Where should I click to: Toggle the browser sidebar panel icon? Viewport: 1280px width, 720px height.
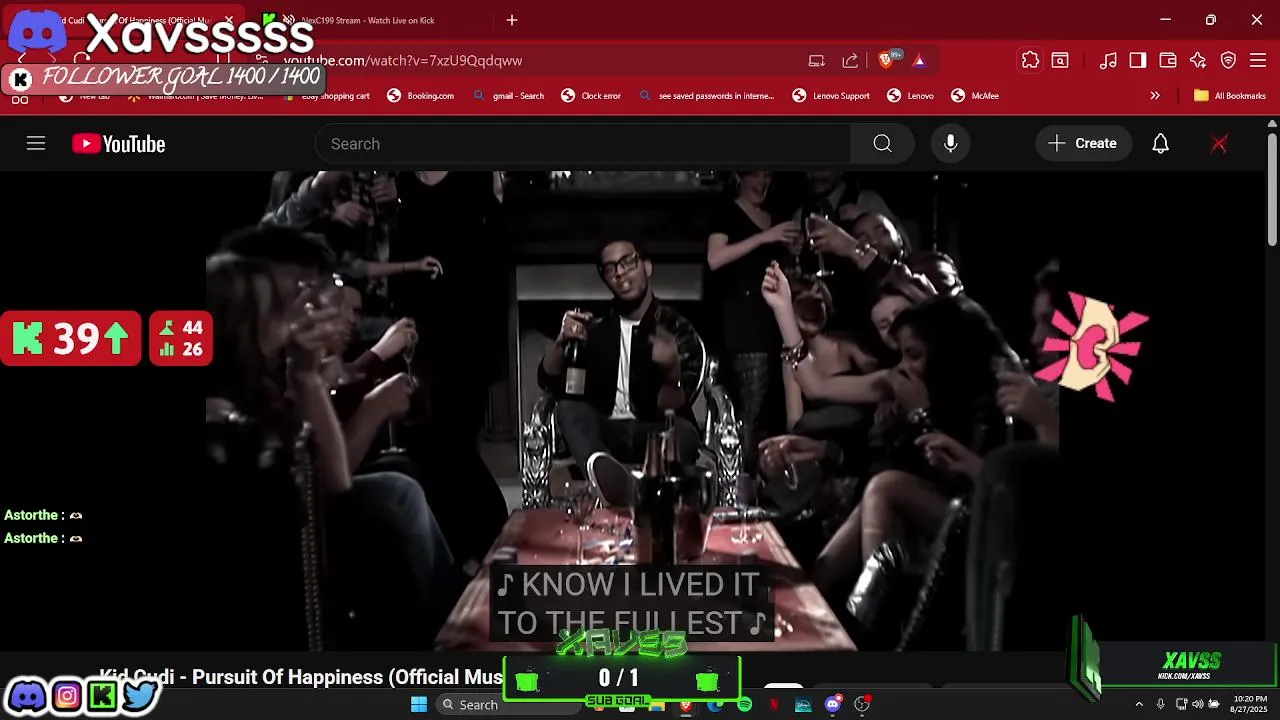(1138, 60)
